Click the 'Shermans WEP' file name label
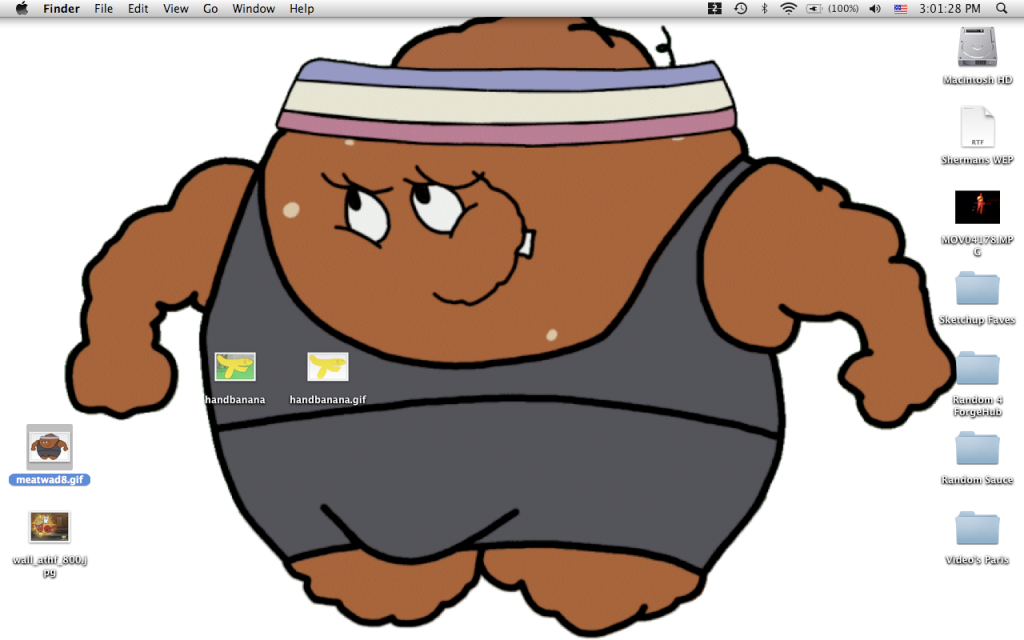Screen dimensions: 1024x640 (x=977, y=160)
